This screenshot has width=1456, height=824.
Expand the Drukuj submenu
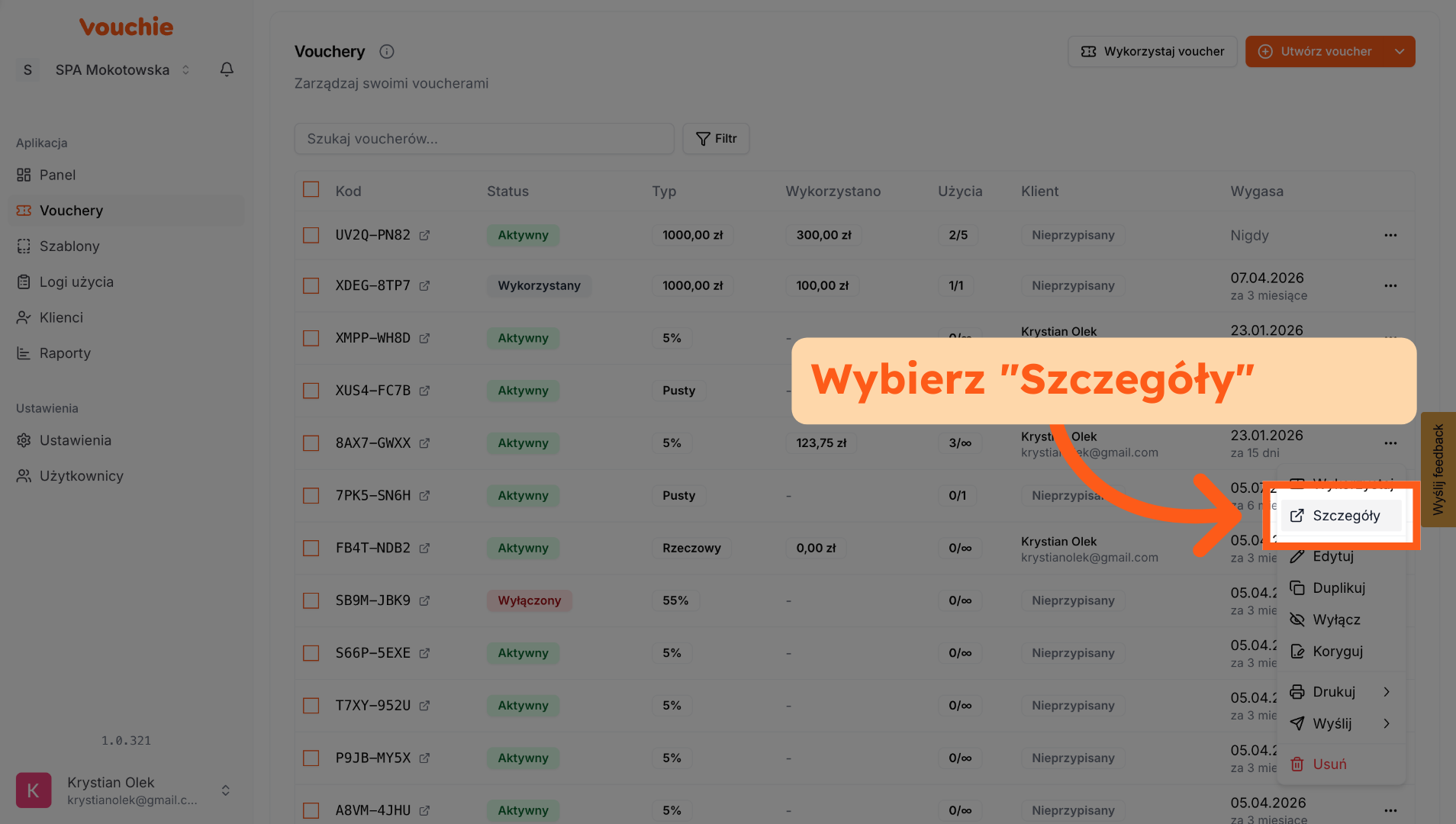click(x=1340, y=692)
